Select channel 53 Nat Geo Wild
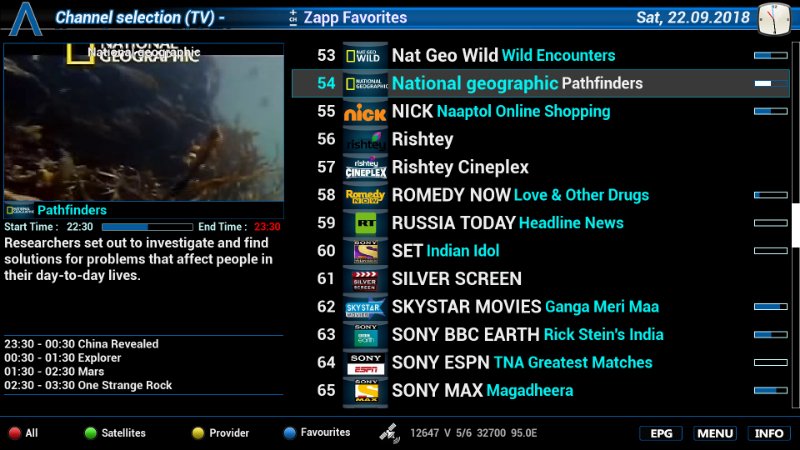Image resolution: width=800 pixels, height=450 pixels. tap(540, 56)
